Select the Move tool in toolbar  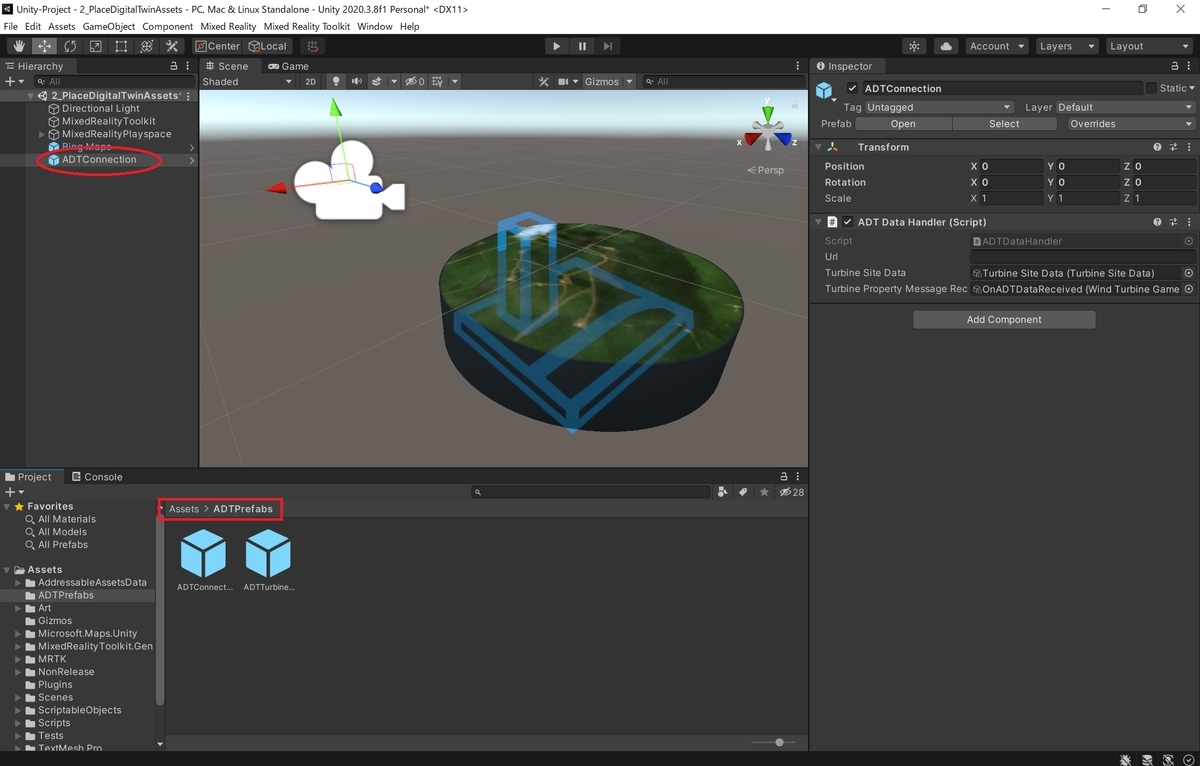(x=45, y=46)
